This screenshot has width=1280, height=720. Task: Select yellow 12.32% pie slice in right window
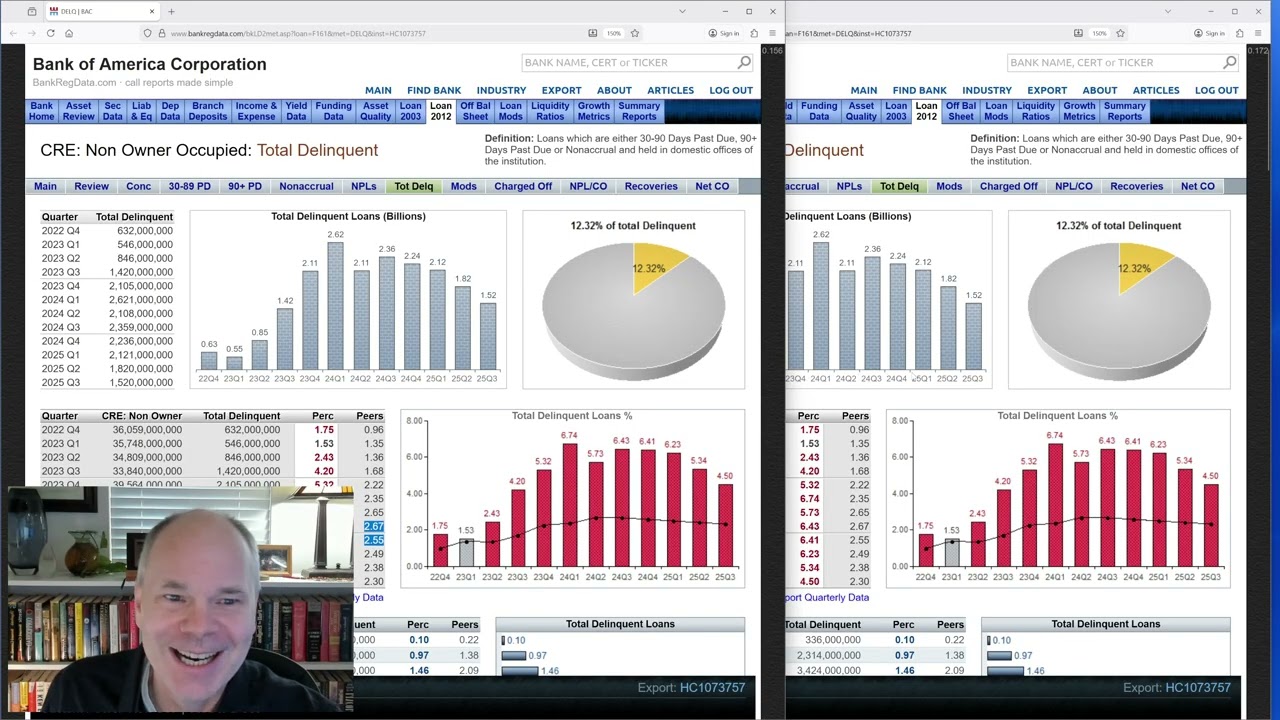pos(1141,265)
